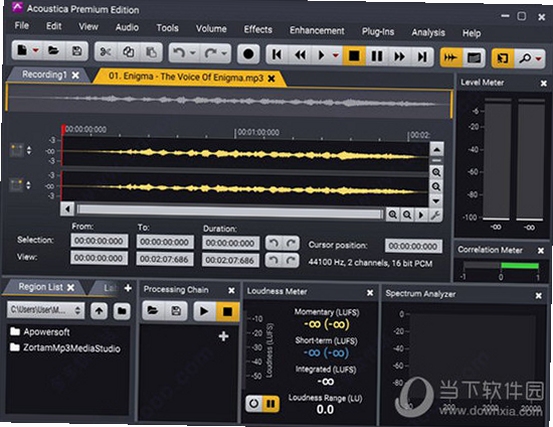Image resolution: width=553 pixels, height=427 pixels.
Task: Open the Analysis menu
Action: pyautogui.click(x=428, y=32)
